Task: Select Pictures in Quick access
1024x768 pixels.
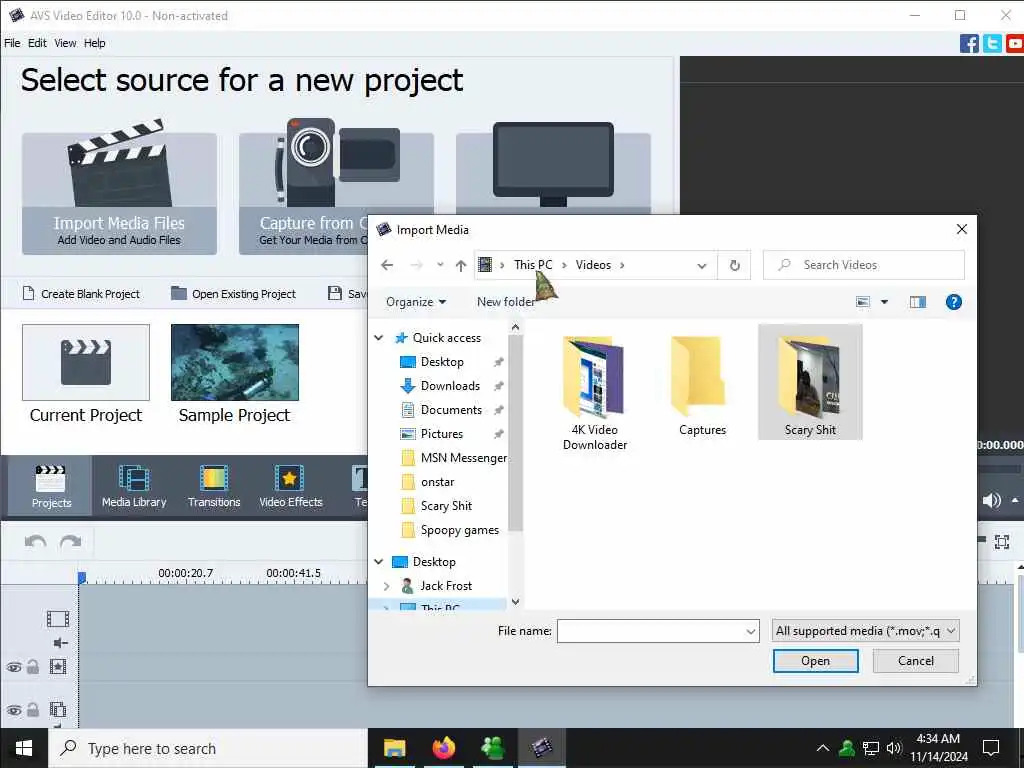Action: (441, 434)
